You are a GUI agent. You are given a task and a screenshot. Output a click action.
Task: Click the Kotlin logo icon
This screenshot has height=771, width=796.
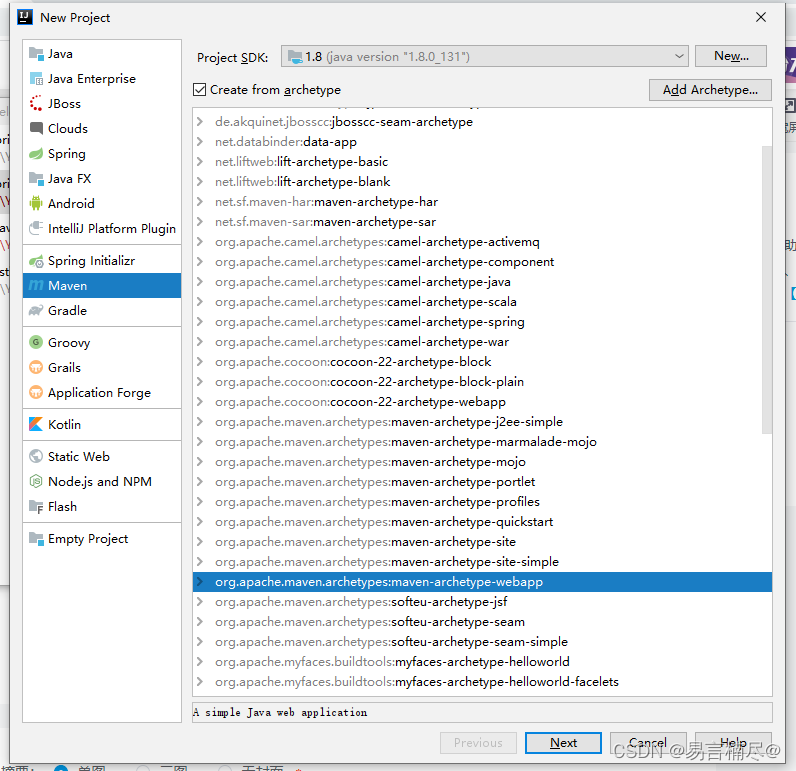(36, 424)
